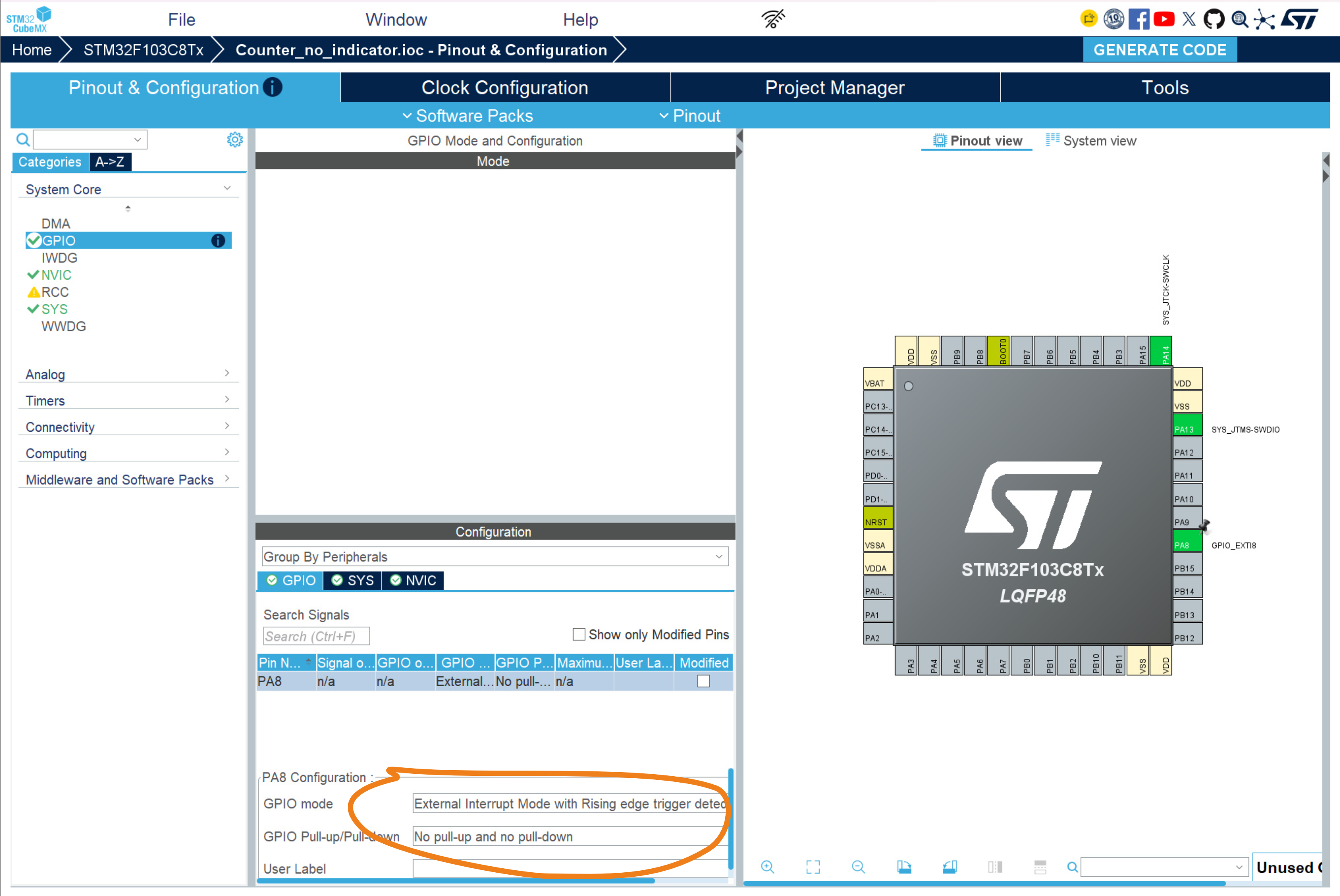Tick the Modified checkbox for PA8 row

pos(704,681)
